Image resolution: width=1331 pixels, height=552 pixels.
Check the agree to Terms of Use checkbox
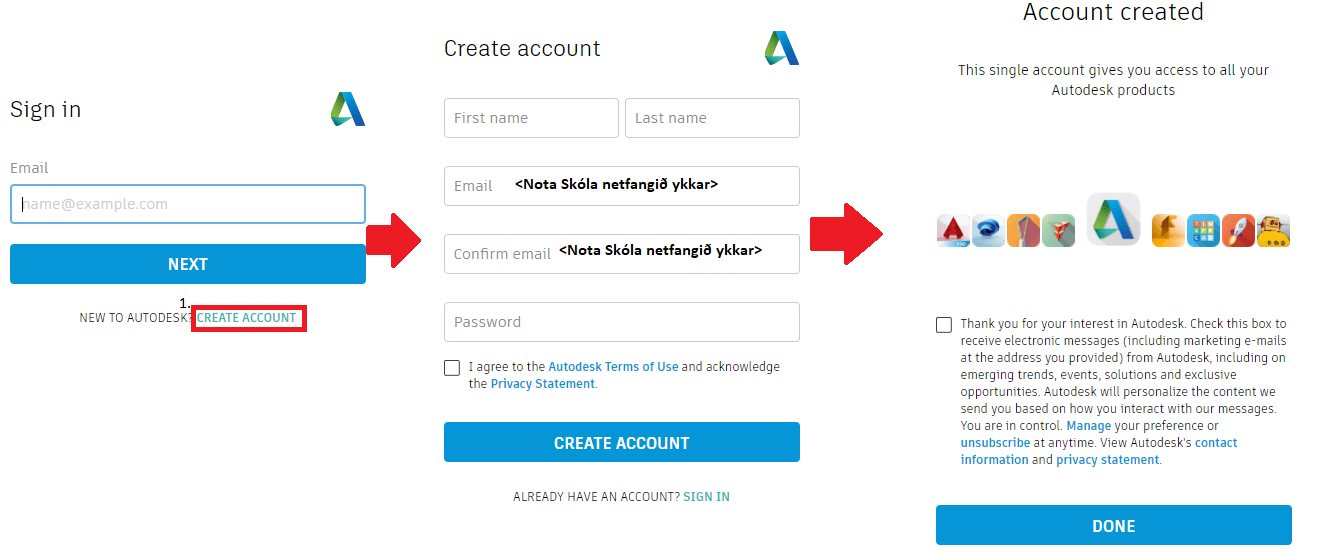click(x=452, y=368)
